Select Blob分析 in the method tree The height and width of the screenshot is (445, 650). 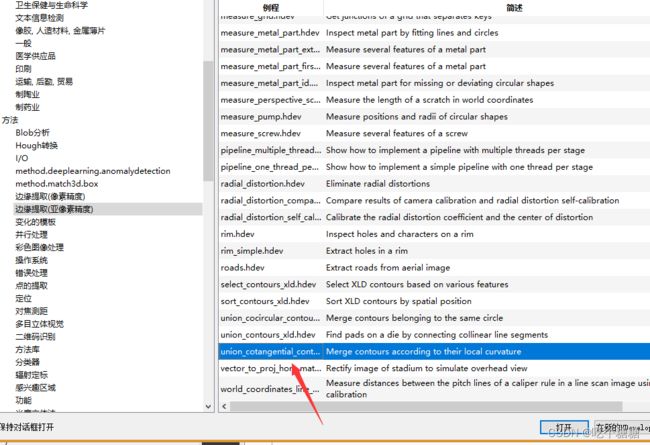pyautogui.click(x=32, y=132)
